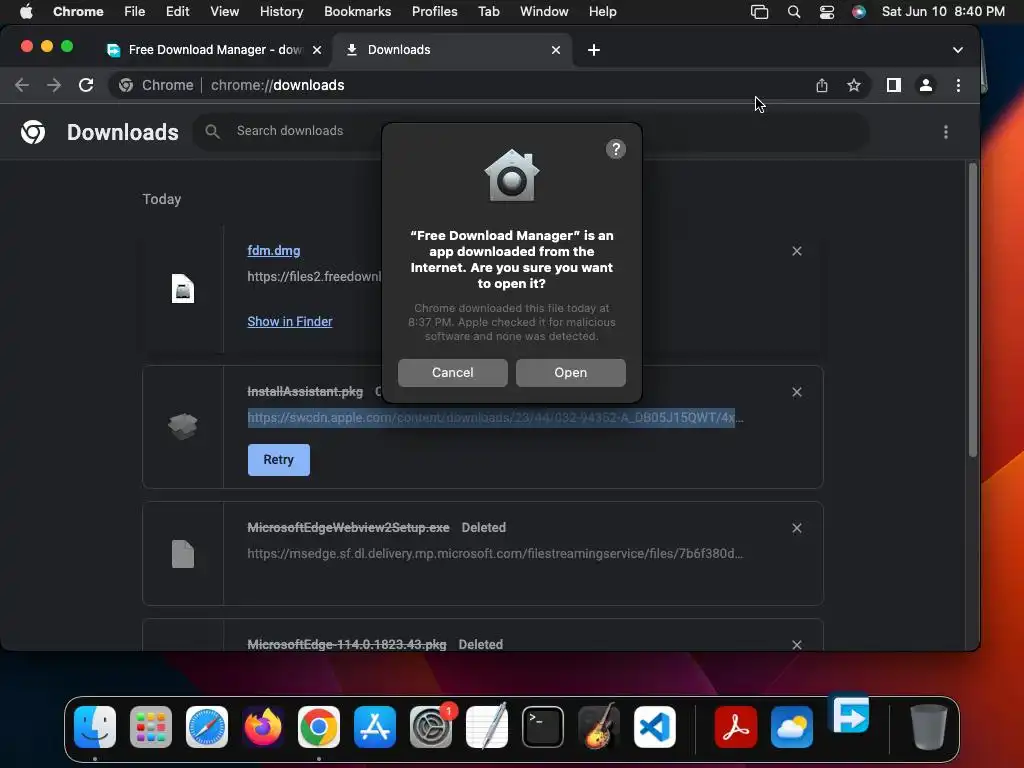Remove InstallAssistant.pkg from the list
This screenshot has height=768, width=1024.
[x=796, y=392]
